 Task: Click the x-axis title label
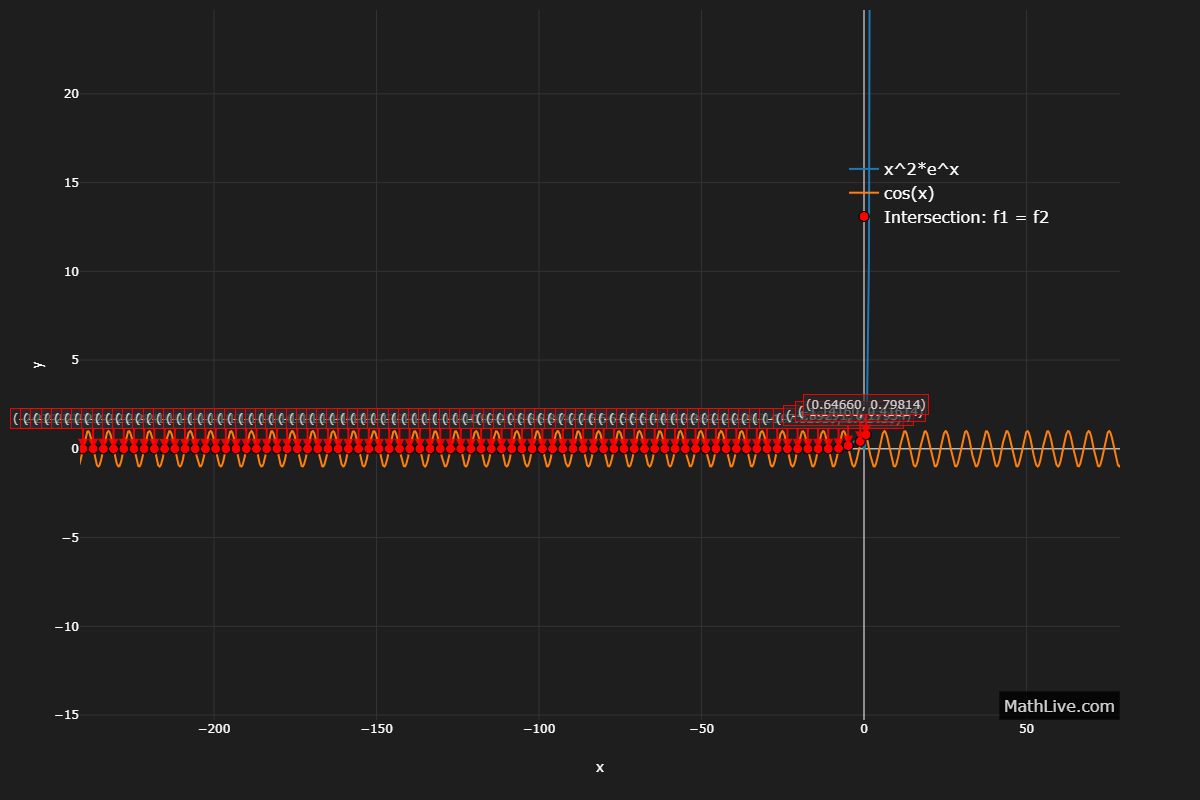(600, 768)
